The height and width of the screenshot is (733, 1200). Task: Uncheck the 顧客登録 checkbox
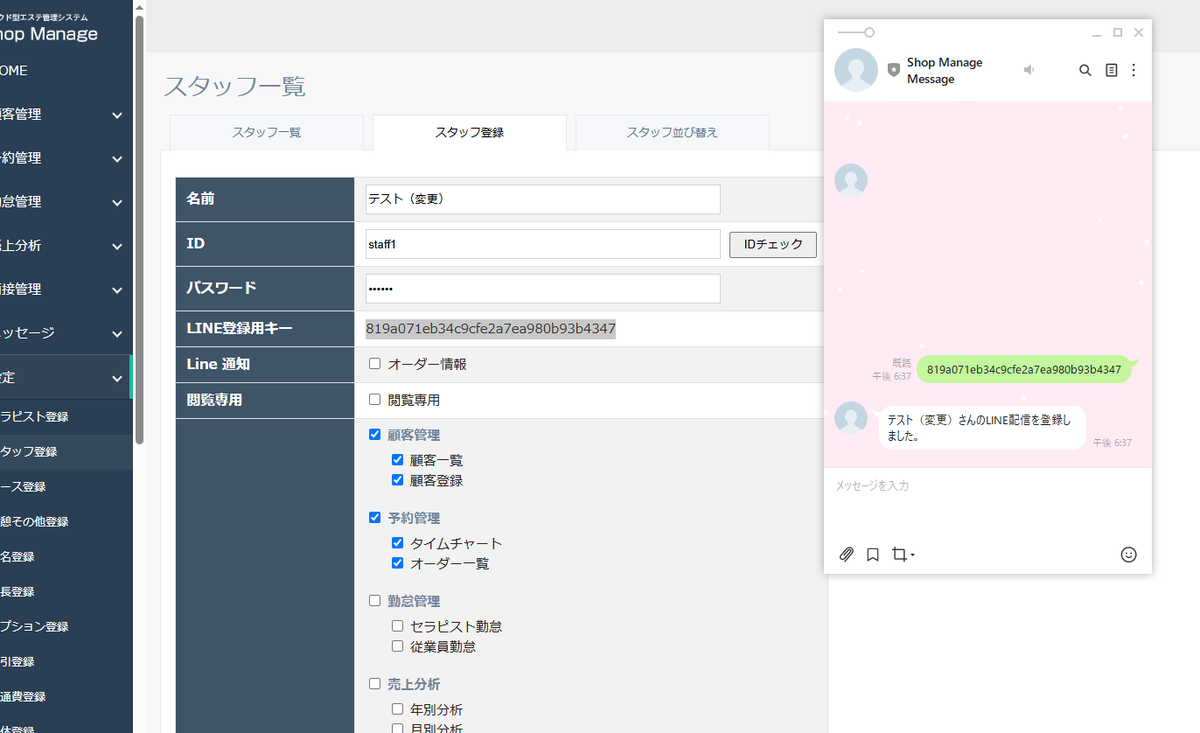(397, 480)
